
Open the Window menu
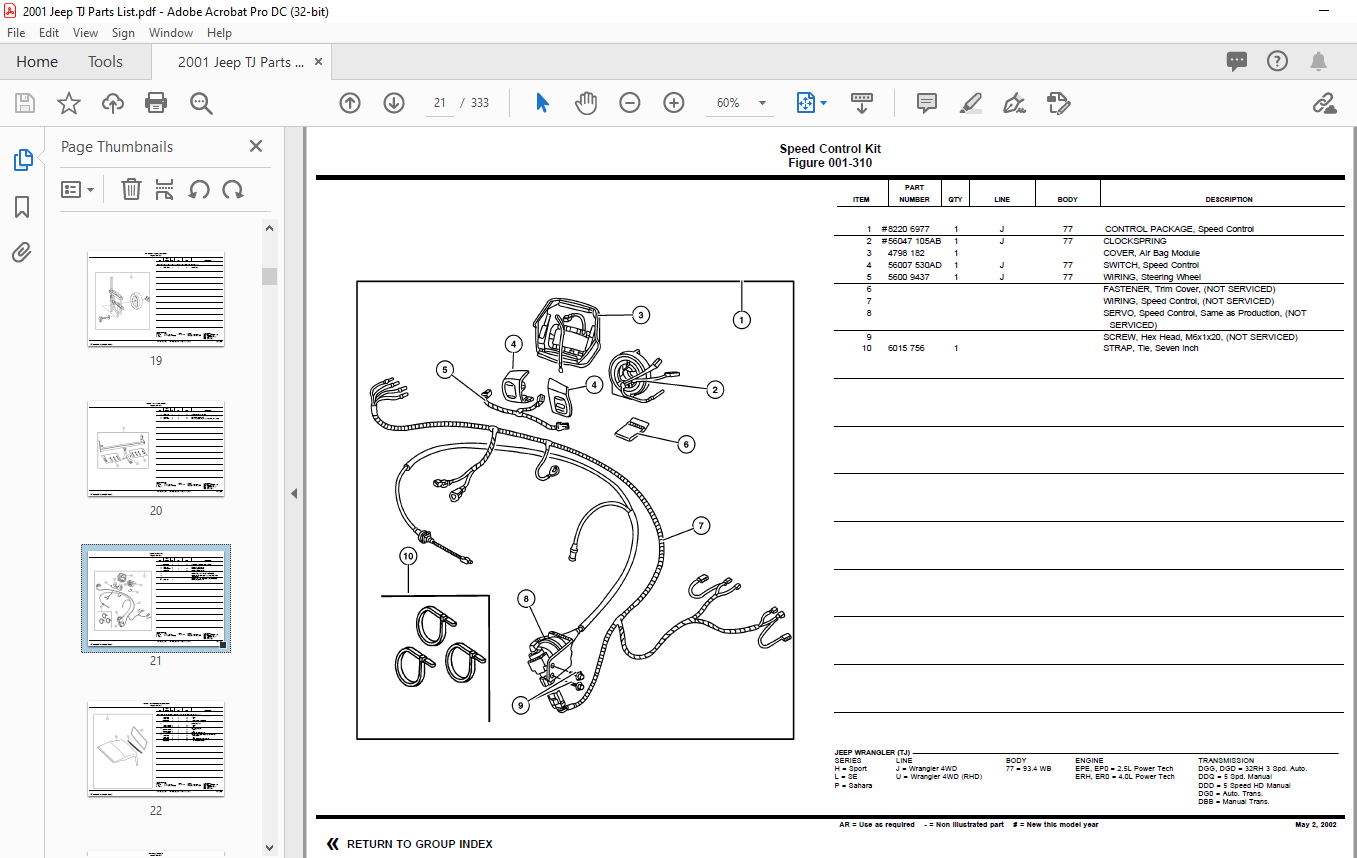point(171,33)
